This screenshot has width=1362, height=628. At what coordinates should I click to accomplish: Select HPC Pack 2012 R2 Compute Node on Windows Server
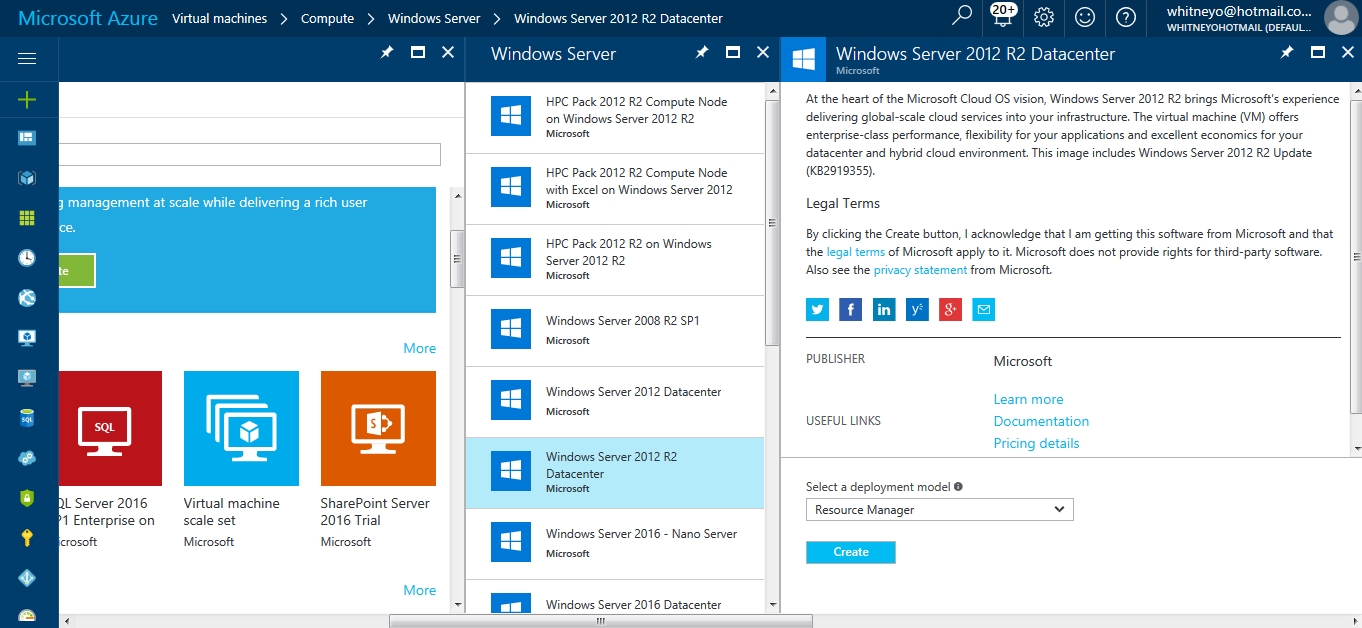pyautogui.click(x=615, y=117)
